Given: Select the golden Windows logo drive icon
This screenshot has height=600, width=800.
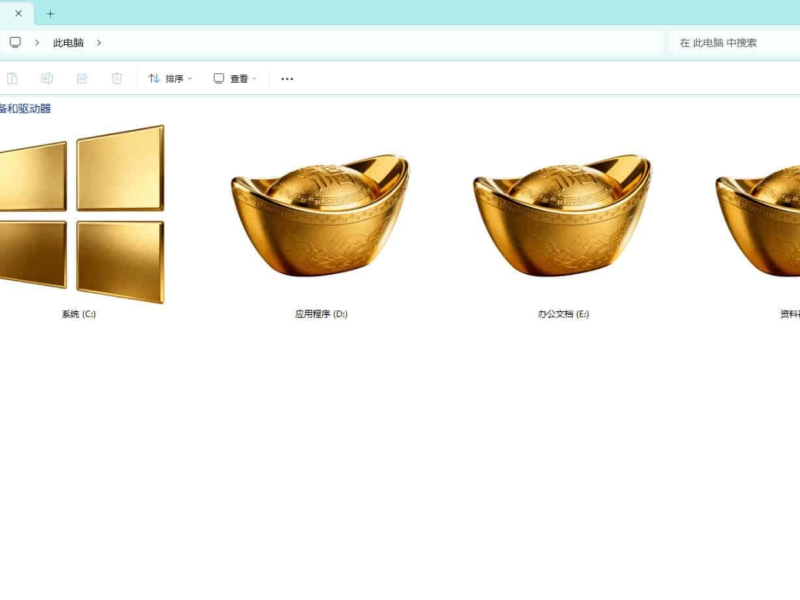Looking at the screenshot, I should coord(82,214).
